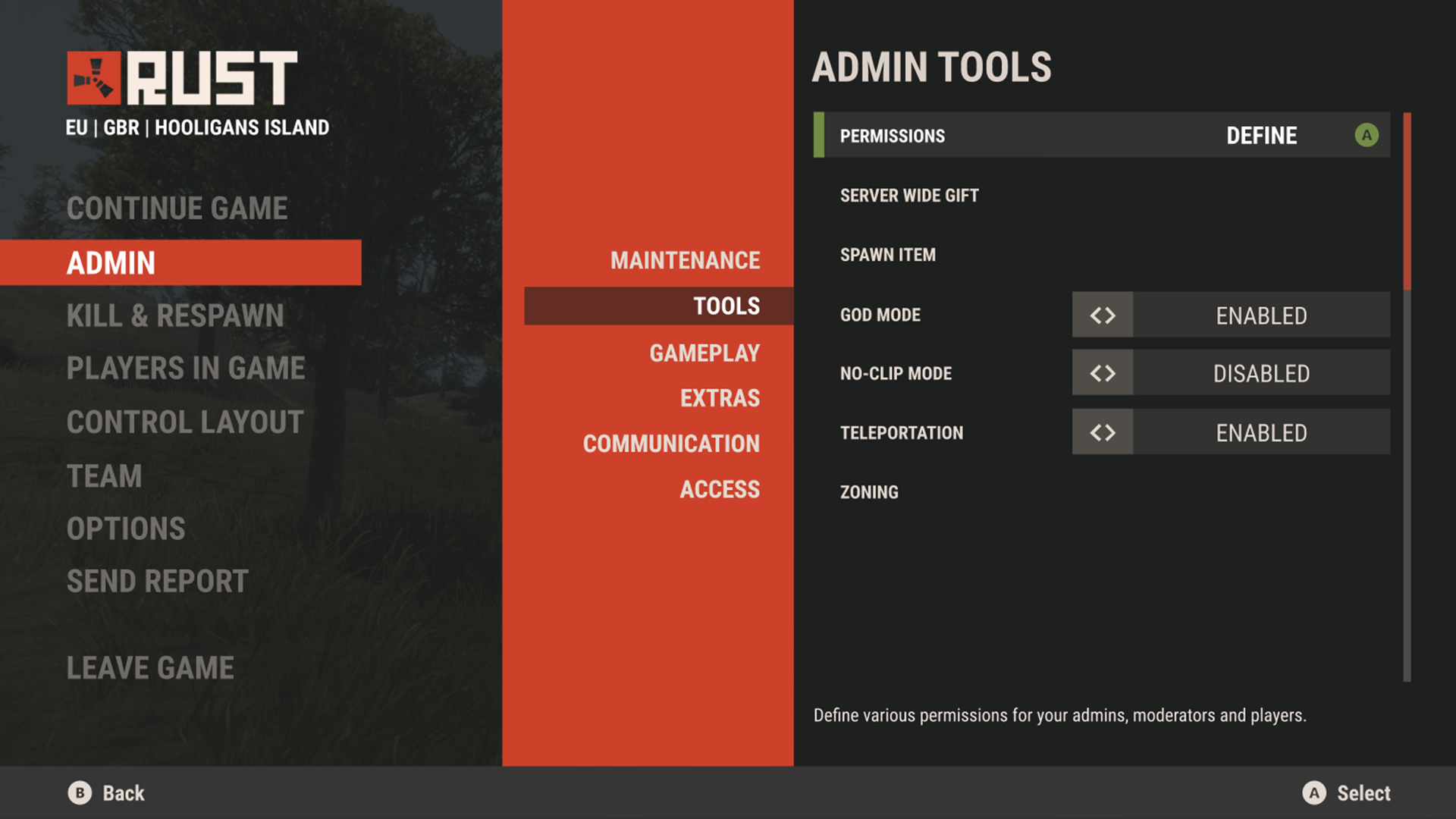
Task: Select the Maintenance submenu icon
Action: click(x=687, y=259)
